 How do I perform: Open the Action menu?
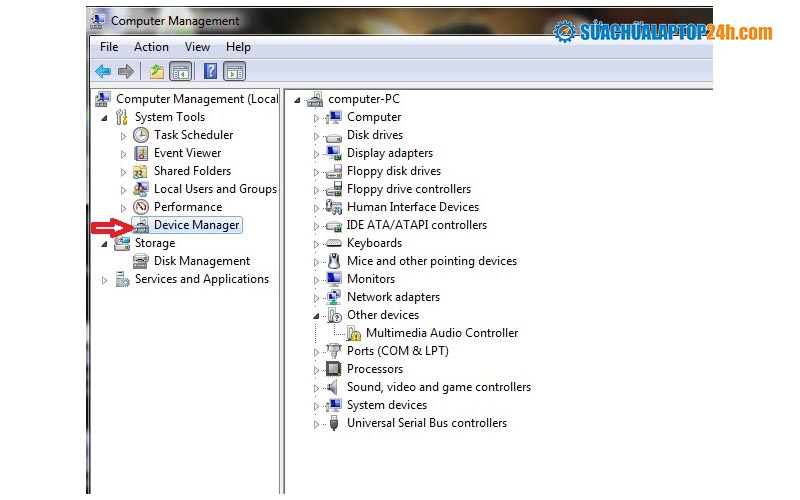click(x=151, y=47)
